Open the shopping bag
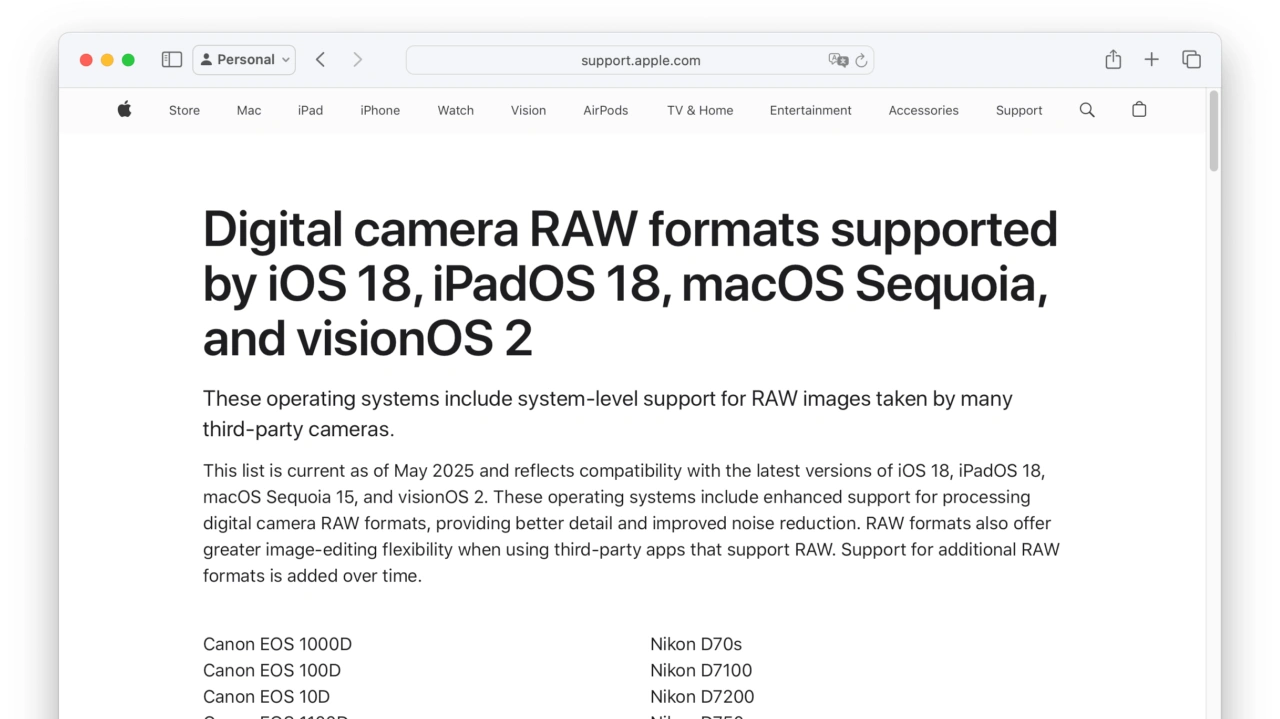 [x=1139, y=110]
